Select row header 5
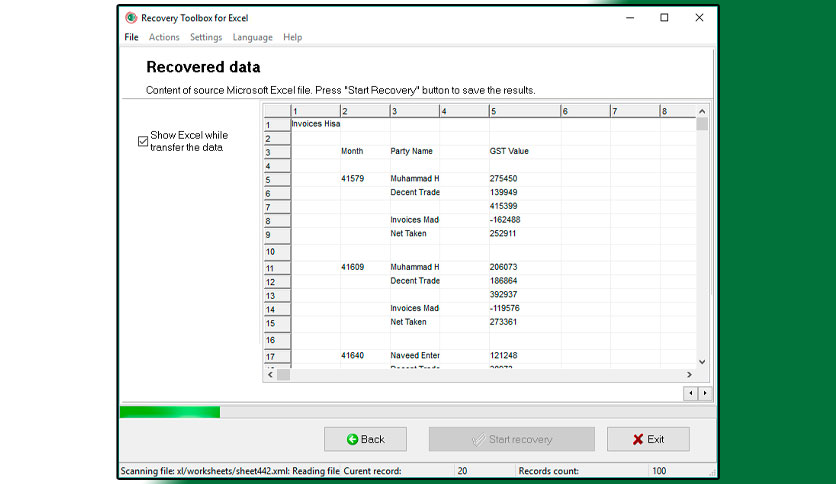 coord(277,180)
